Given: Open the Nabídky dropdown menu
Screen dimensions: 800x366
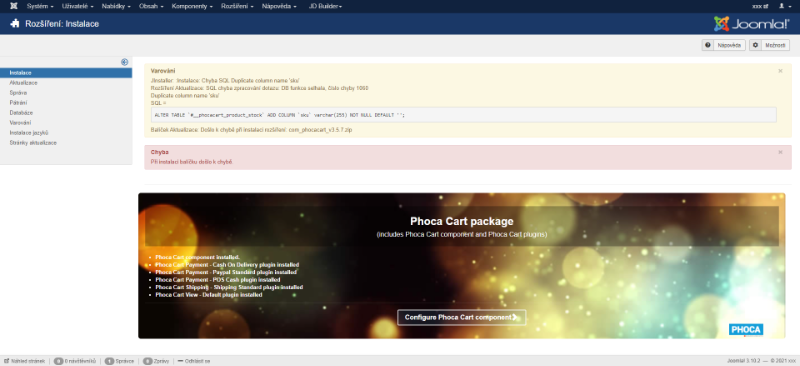Looking at the screenshot, I should click(x=116, y=6).
